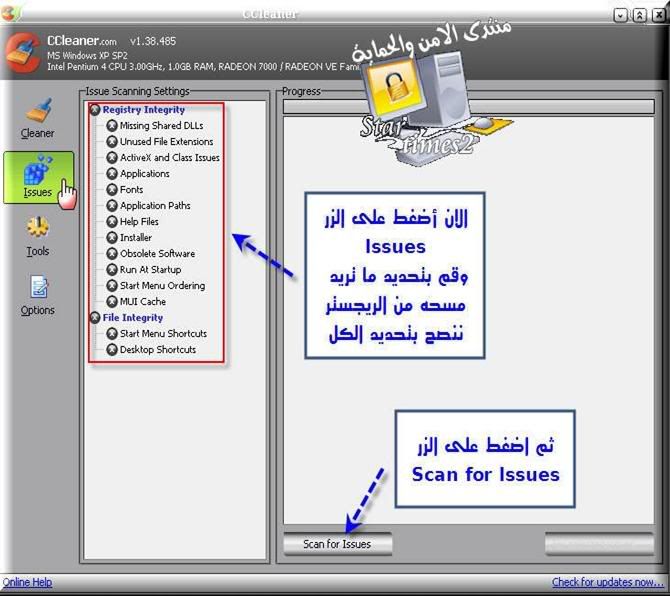Toggle the Unused File Extensions checkbox
Screen dimensions: 670x596
[112, 141]
